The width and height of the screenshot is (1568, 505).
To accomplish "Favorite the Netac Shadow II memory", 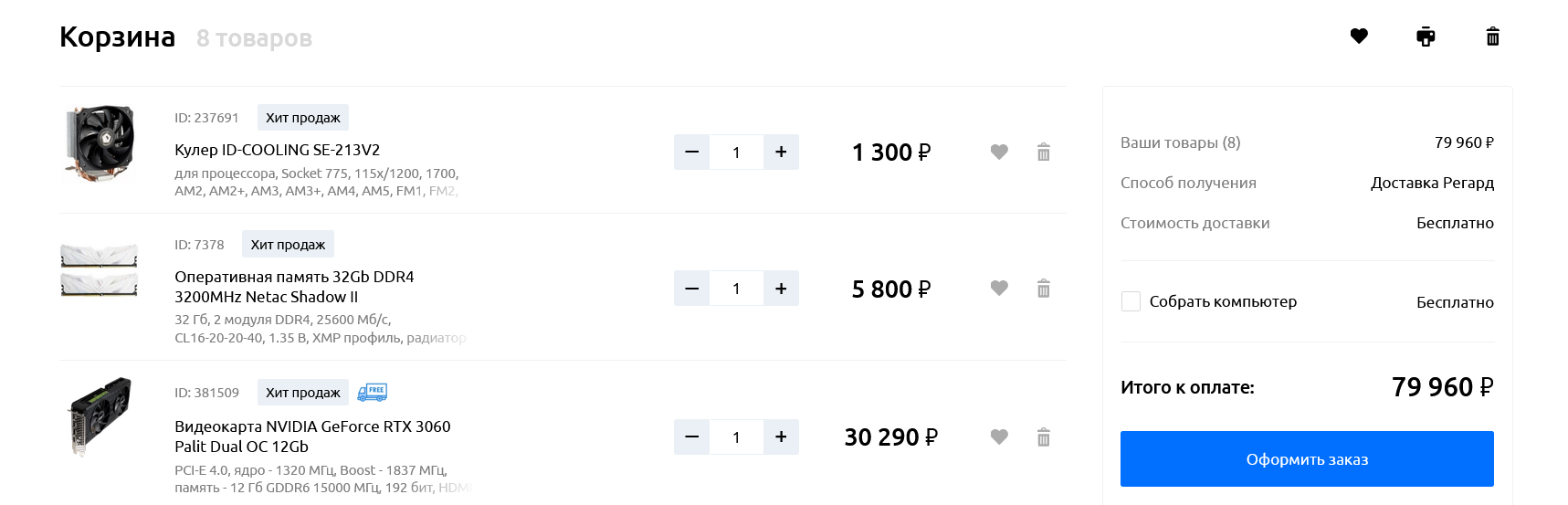I will point(999,289).
